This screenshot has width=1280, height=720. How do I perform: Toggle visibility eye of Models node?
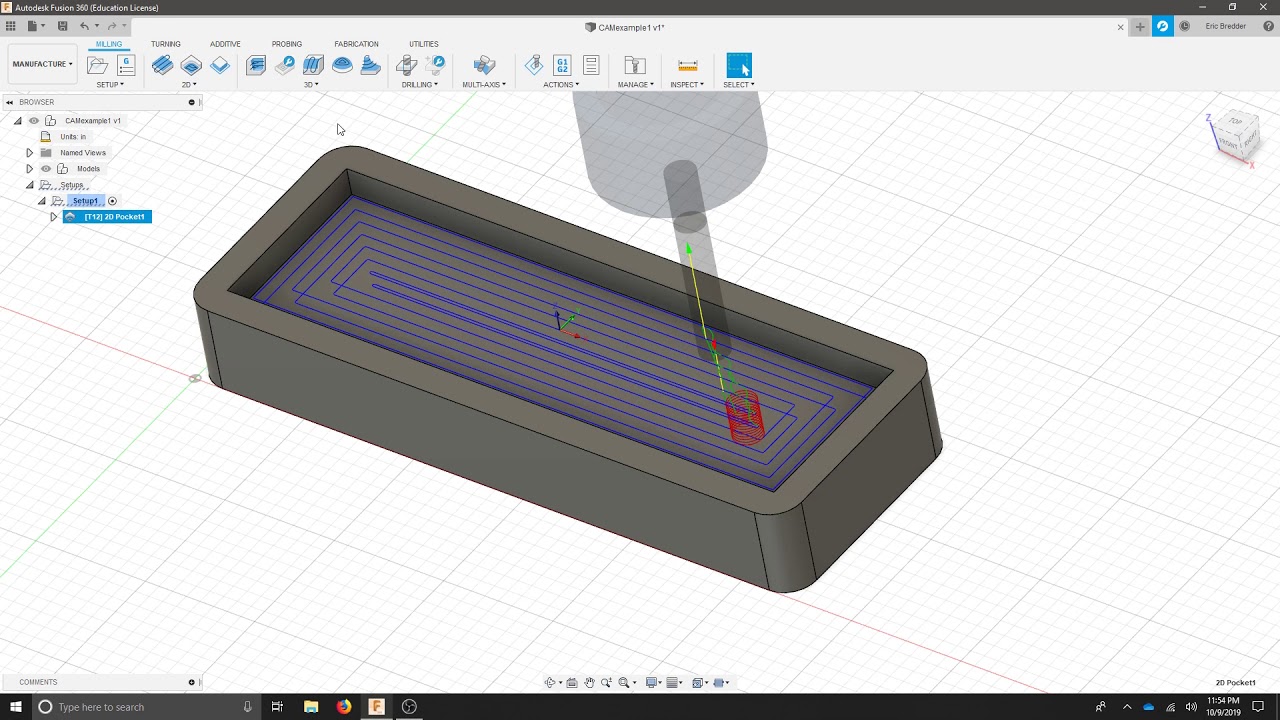46,169
